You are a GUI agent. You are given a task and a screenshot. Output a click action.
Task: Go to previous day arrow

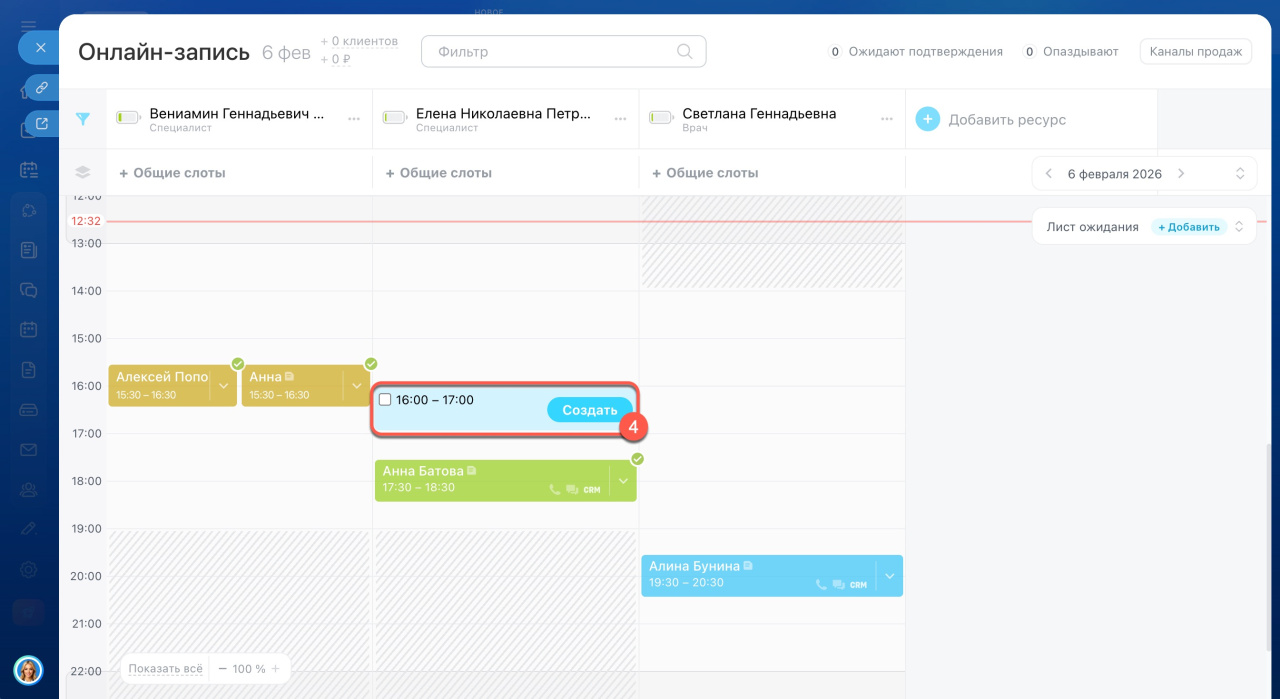tap(1049, 173)
